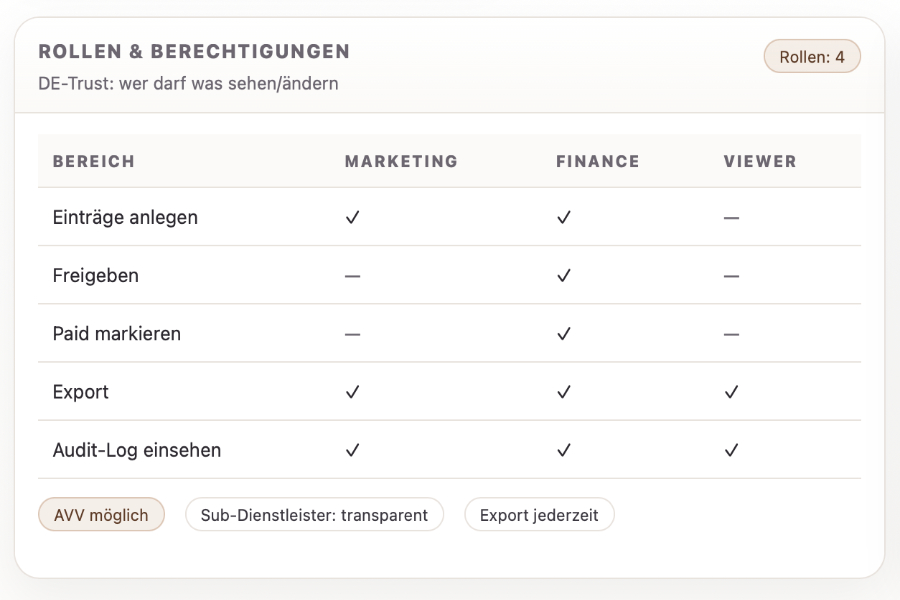Select the Audit-Log einsehen row label
This screenshot has height=600, width=900.
tap(137, 450)
